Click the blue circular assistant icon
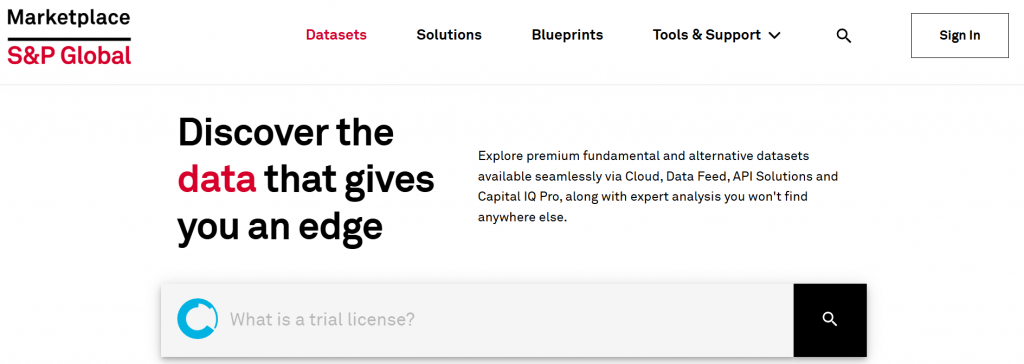The width and height of the screenshot is (1024, 364). tap(197, 320)
